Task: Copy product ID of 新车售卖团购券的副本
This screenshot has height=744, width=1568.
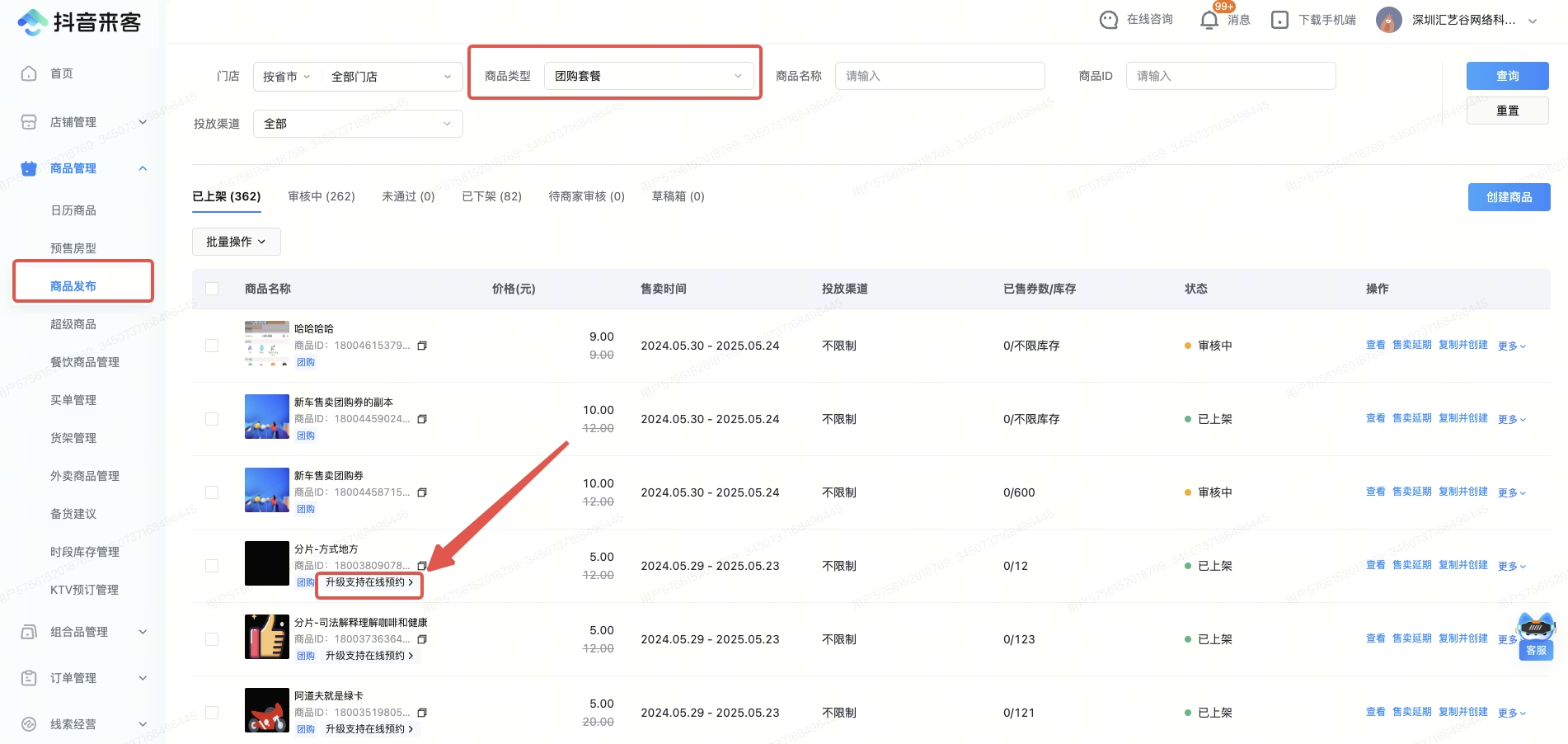Action: pos(422,419)
